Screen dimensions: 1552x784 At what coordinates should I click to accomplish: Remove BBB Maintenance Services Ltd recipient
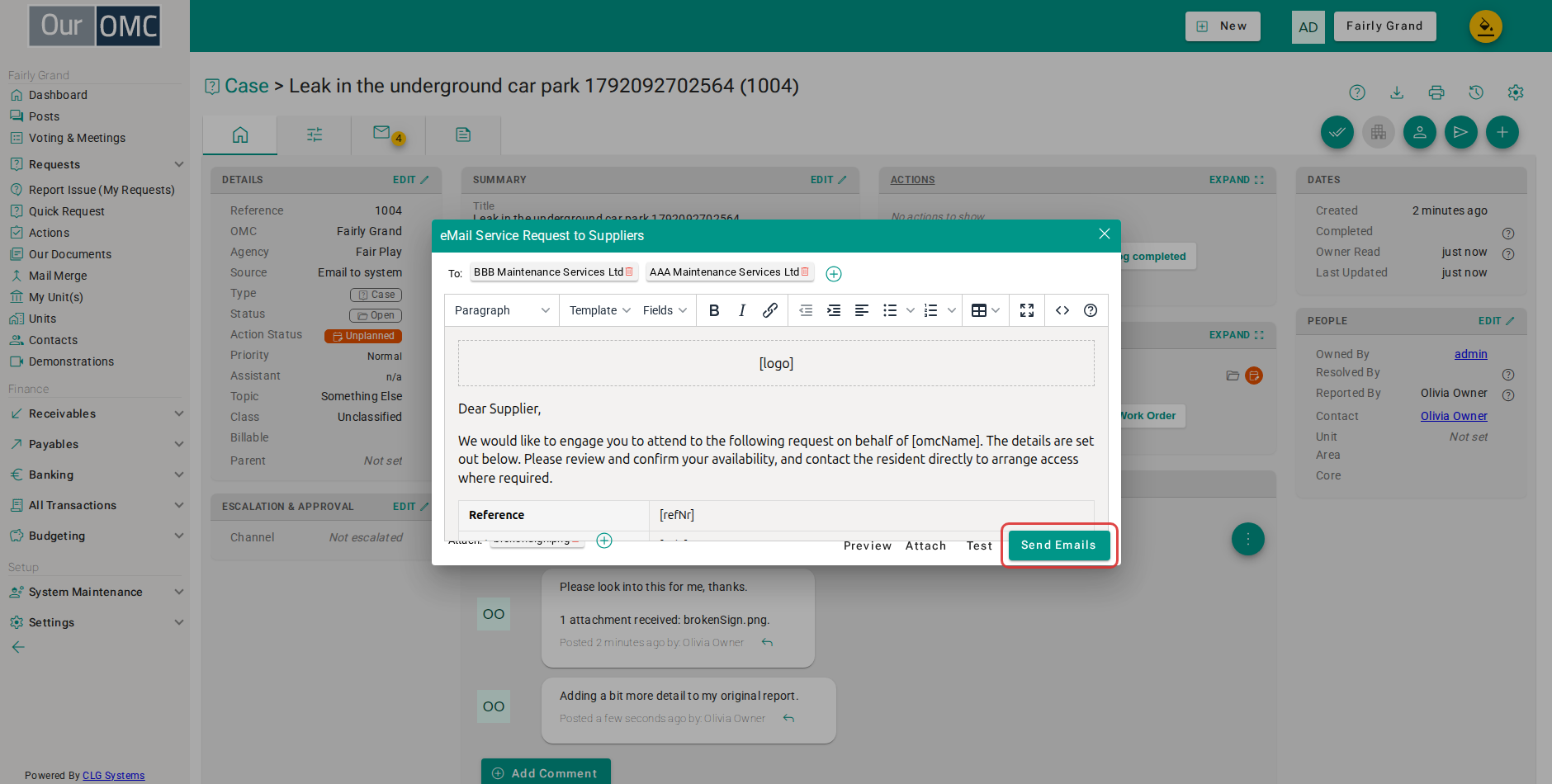point(629,272)
